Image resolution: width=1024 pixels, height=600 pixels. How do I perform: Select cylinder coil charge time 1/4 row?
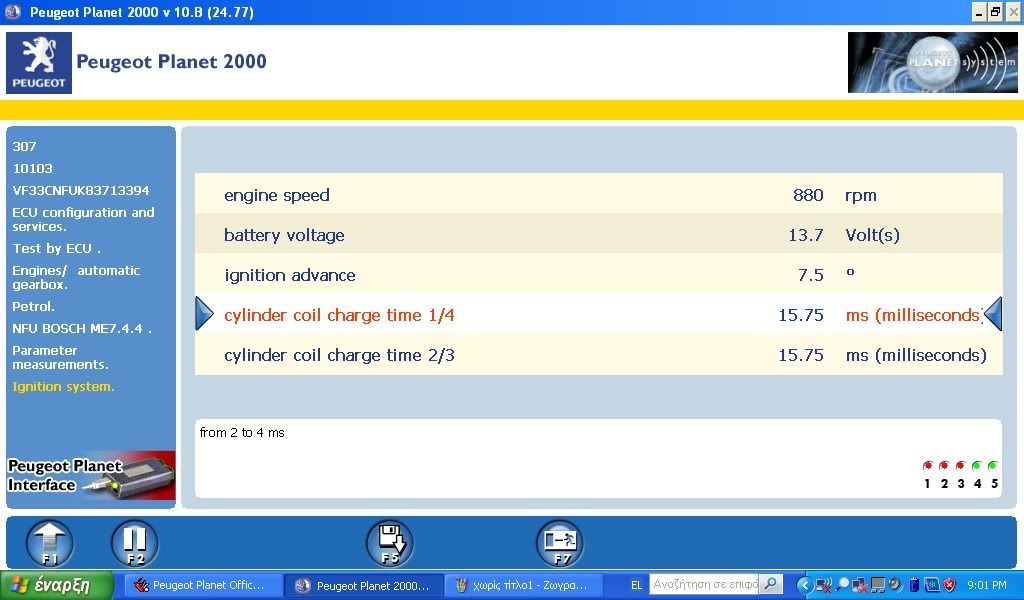point(598,315)
